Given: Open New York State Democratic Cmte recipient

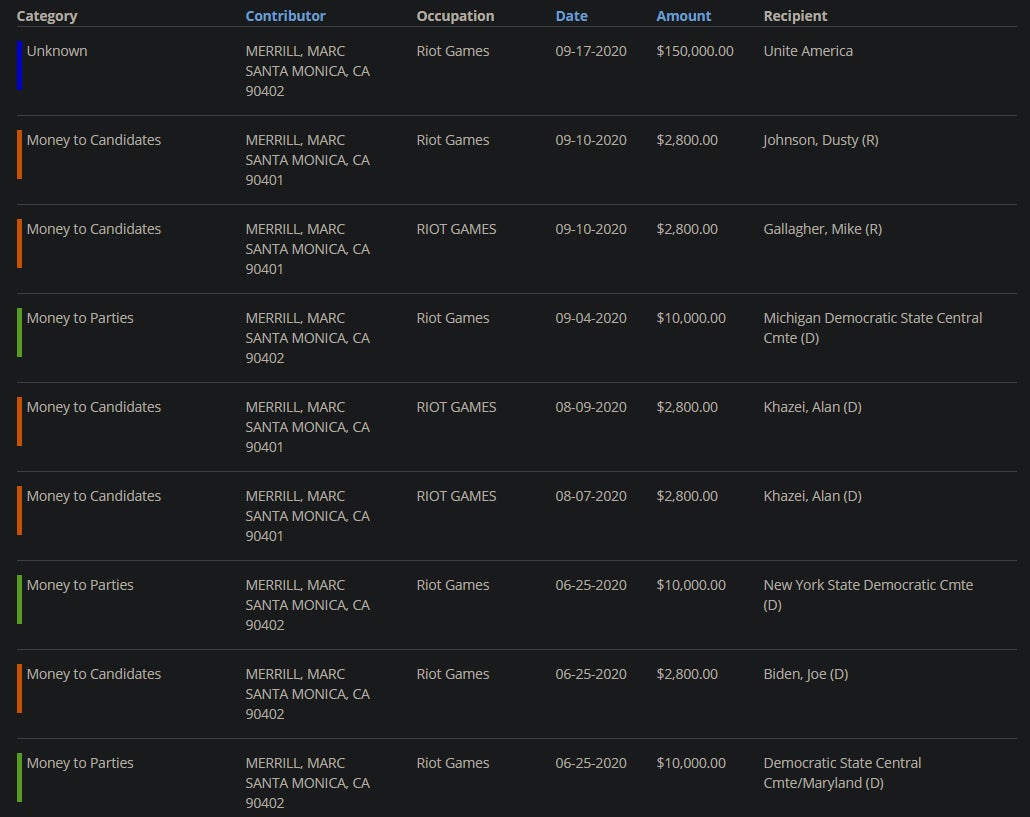Looking at the screenshot, I should point(867,585).
